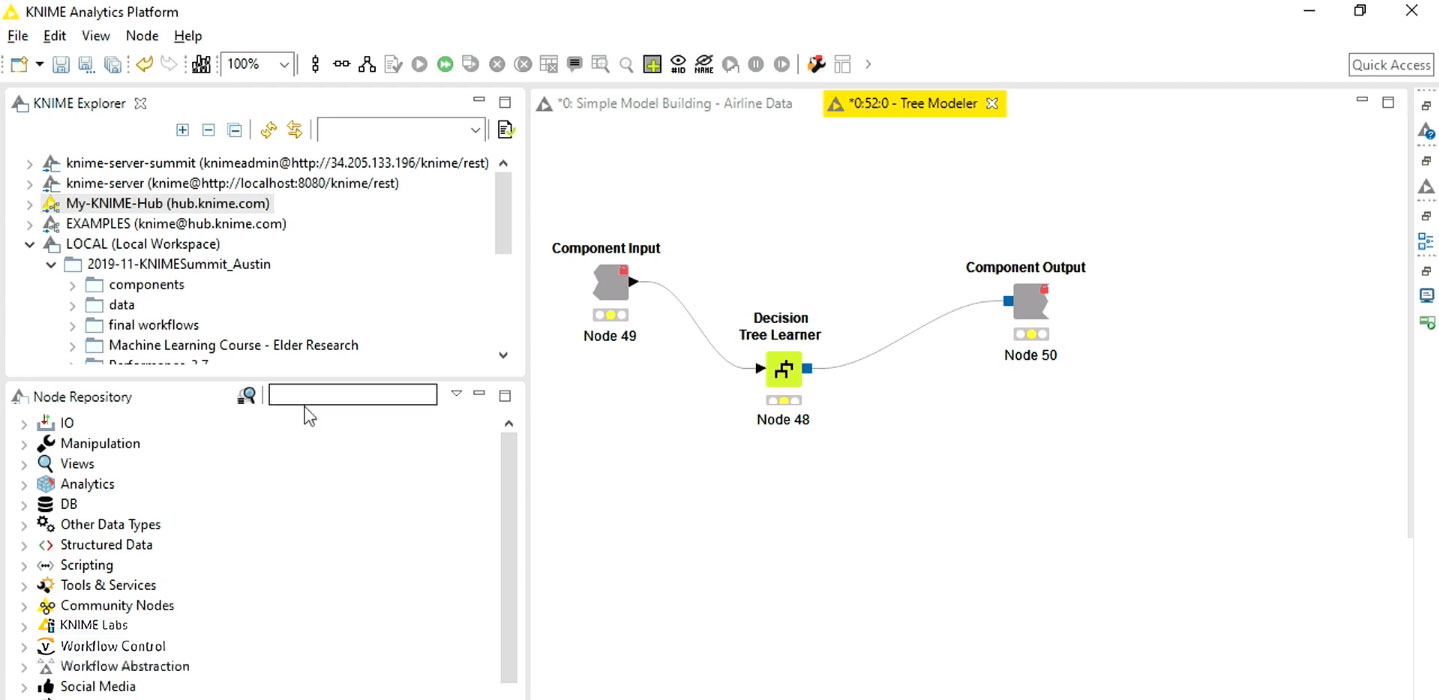Image resolution: width=1439 pixels, height=700 pixels.
Task: Open the Edit menu
Action: (x=54, y=36)
